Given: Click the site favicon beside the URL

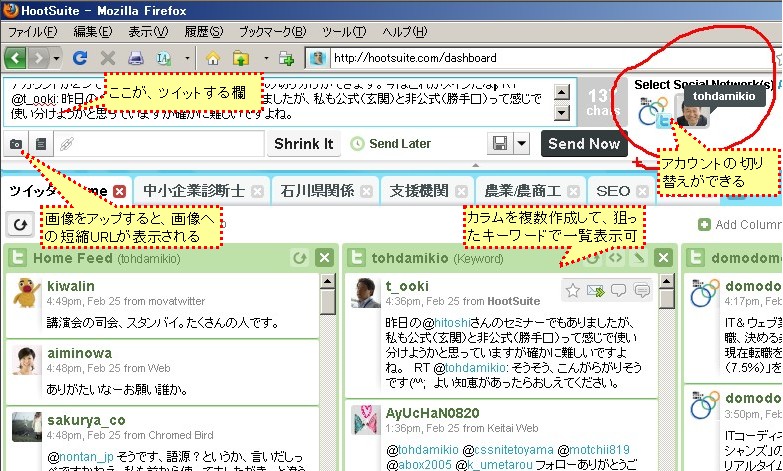Looking at the screenshot, I should 318,58.
